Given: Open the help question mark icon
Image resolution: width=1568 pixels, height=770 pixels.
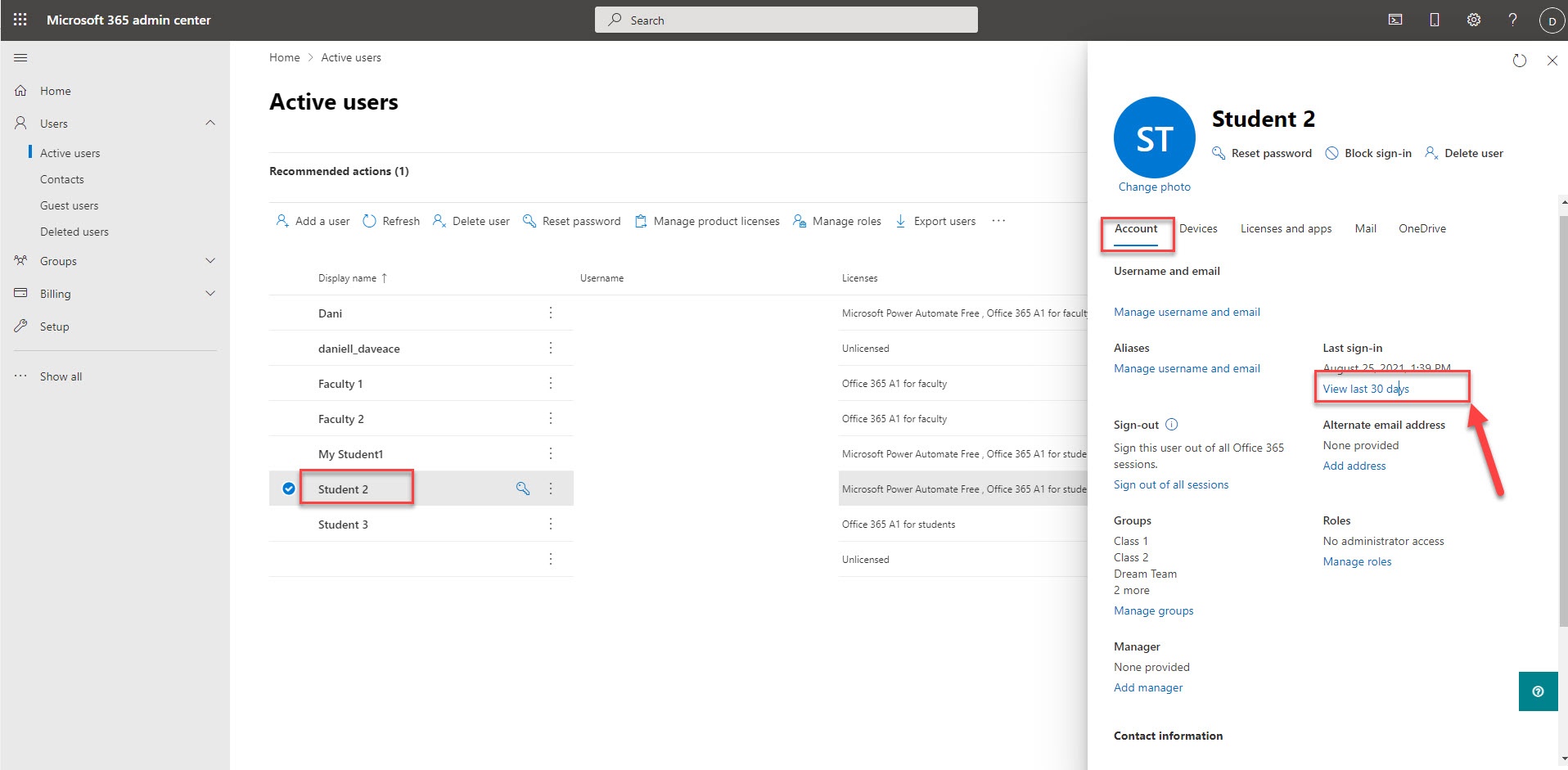Looking at the screenshot, I should tap(1512, 20).
